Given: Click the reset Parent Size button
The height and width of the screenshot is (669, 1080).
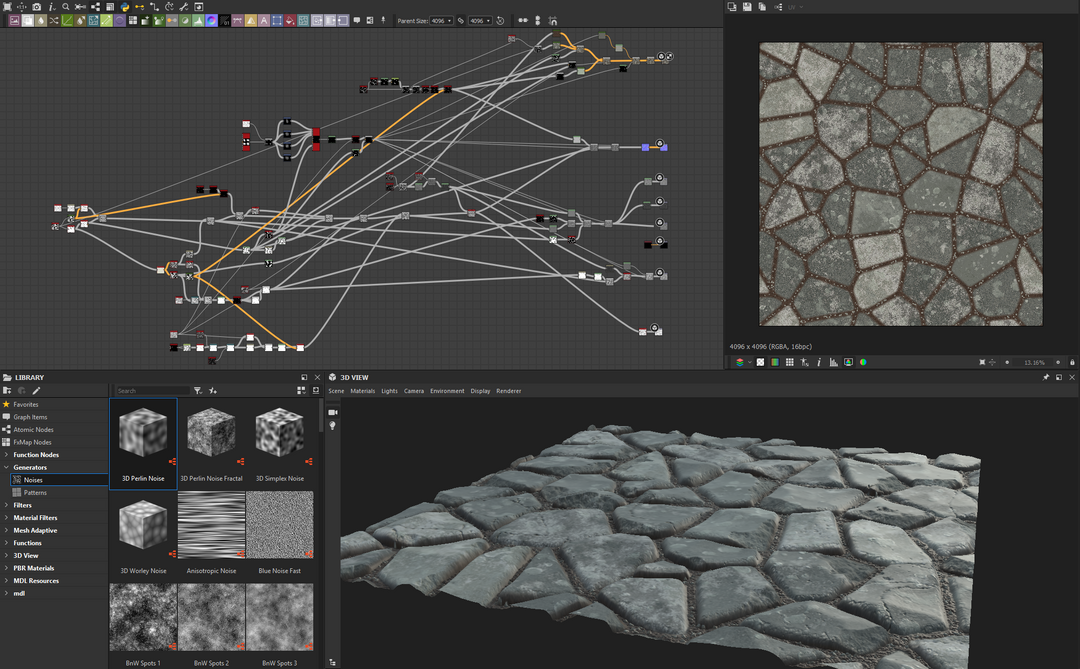Looking at the screenshot, I should (x=500, y=20).
